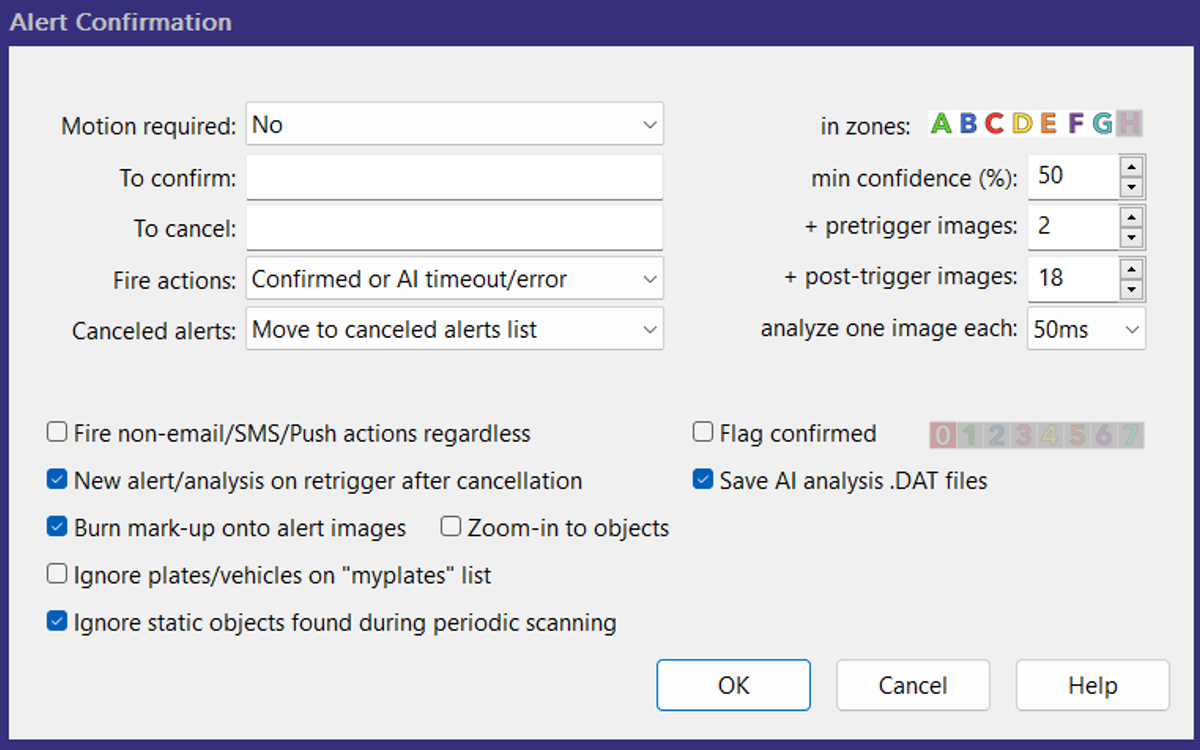Select zone F icon
The image size is (1200, 750).
[x=1076, y=124]
